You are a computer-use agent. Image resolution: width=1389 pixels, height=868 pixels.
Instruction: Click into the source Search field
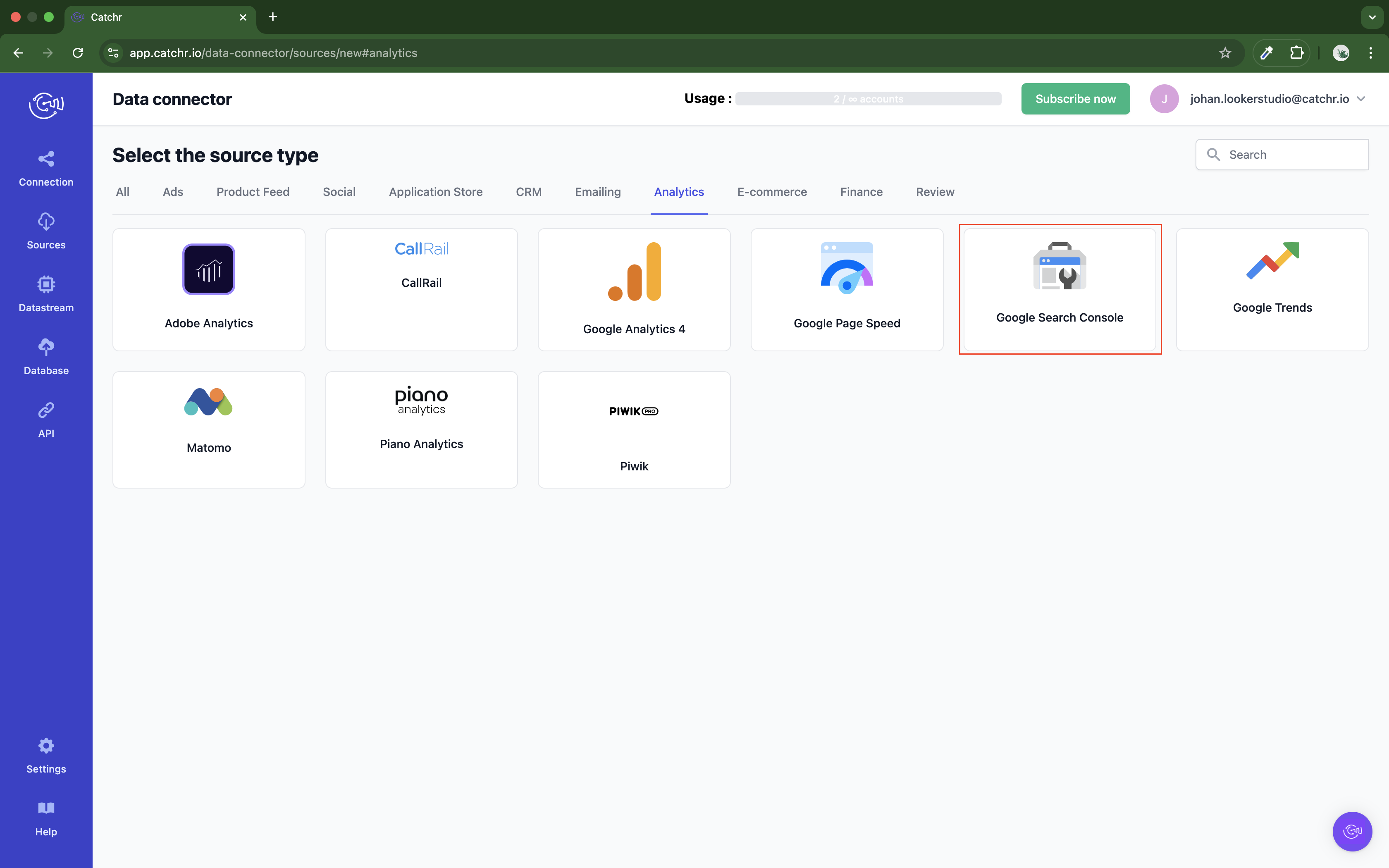pyautogui.click(x=1282, y=155)
